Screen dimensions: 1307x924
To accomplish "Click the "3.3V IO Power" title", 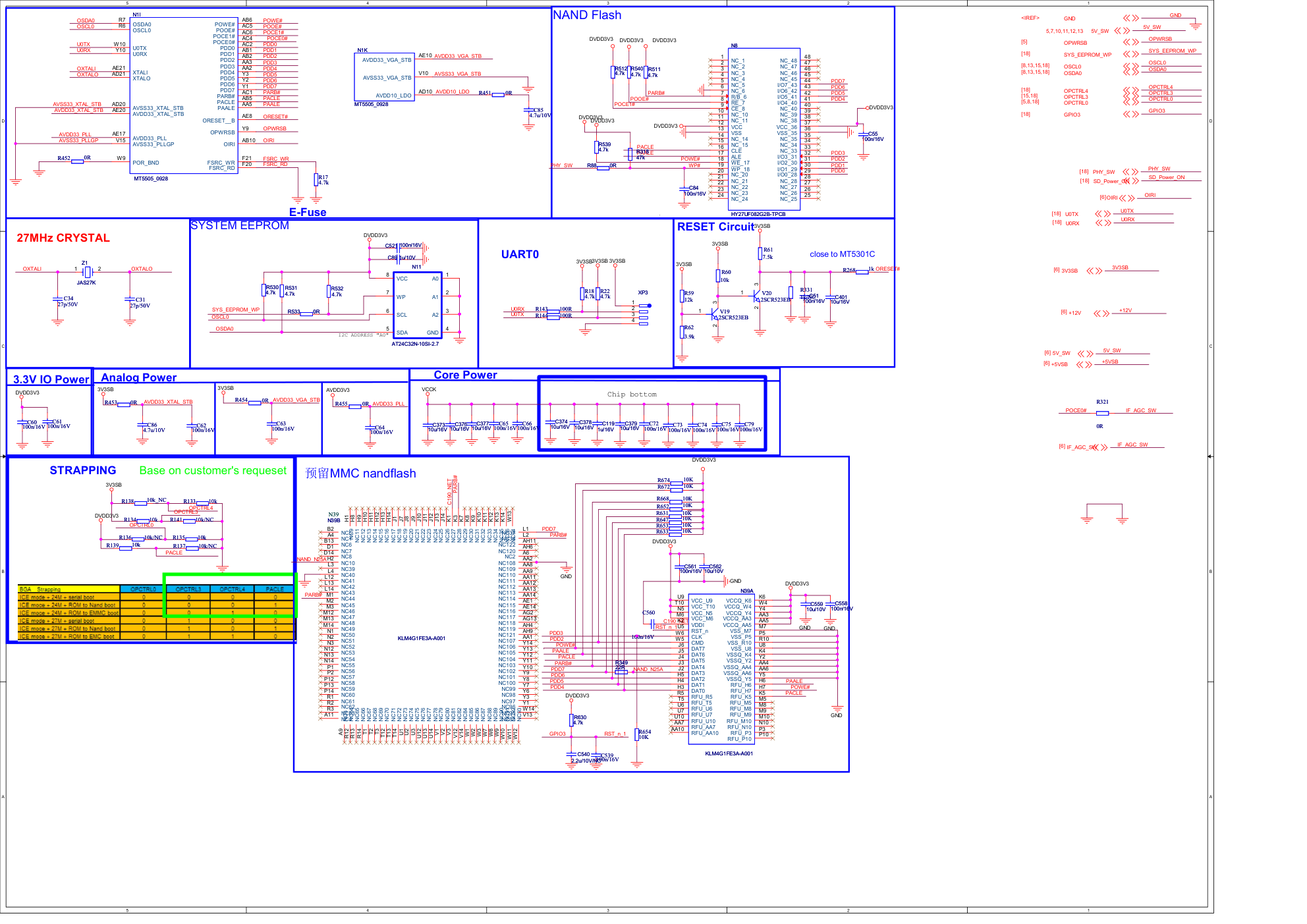I will coord(51,379).
